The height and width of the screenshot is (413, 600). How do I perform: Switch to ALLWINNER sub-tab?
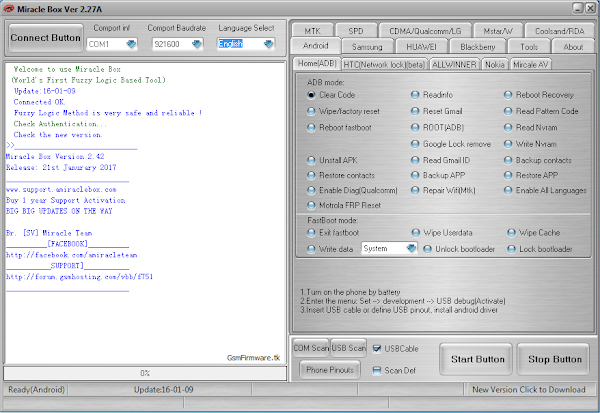pyautogui.click(x=454, y=65)
